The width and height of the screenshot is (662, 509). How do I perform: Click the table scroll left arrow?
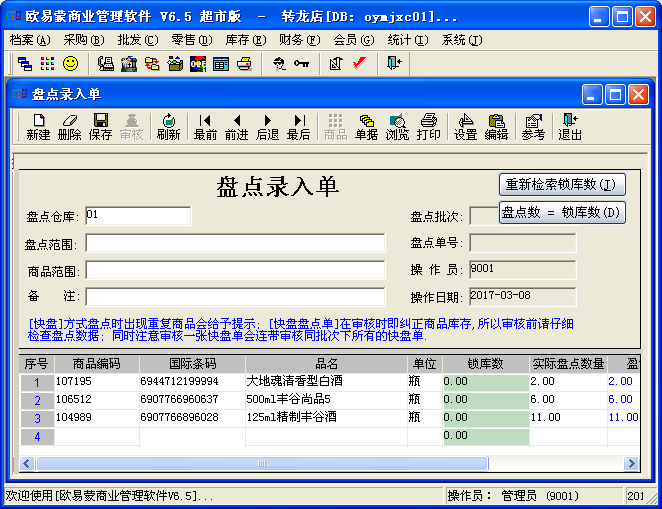coord(27,463)
